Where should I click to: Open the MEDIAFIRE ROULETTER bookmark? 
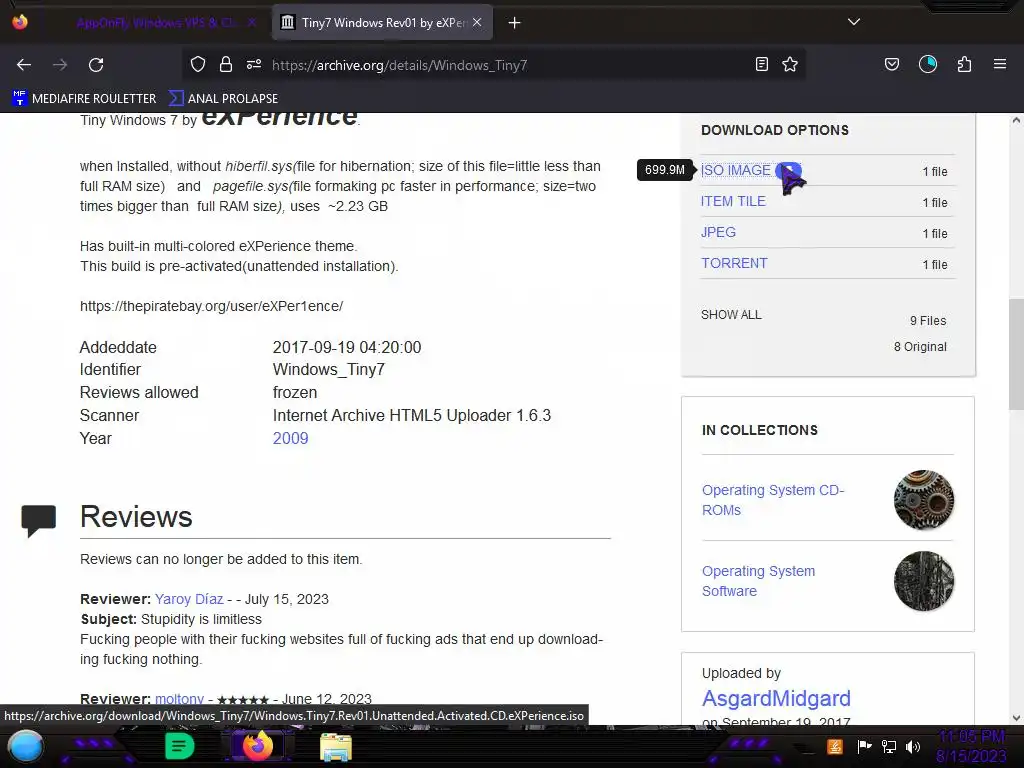tap(84, 99)
